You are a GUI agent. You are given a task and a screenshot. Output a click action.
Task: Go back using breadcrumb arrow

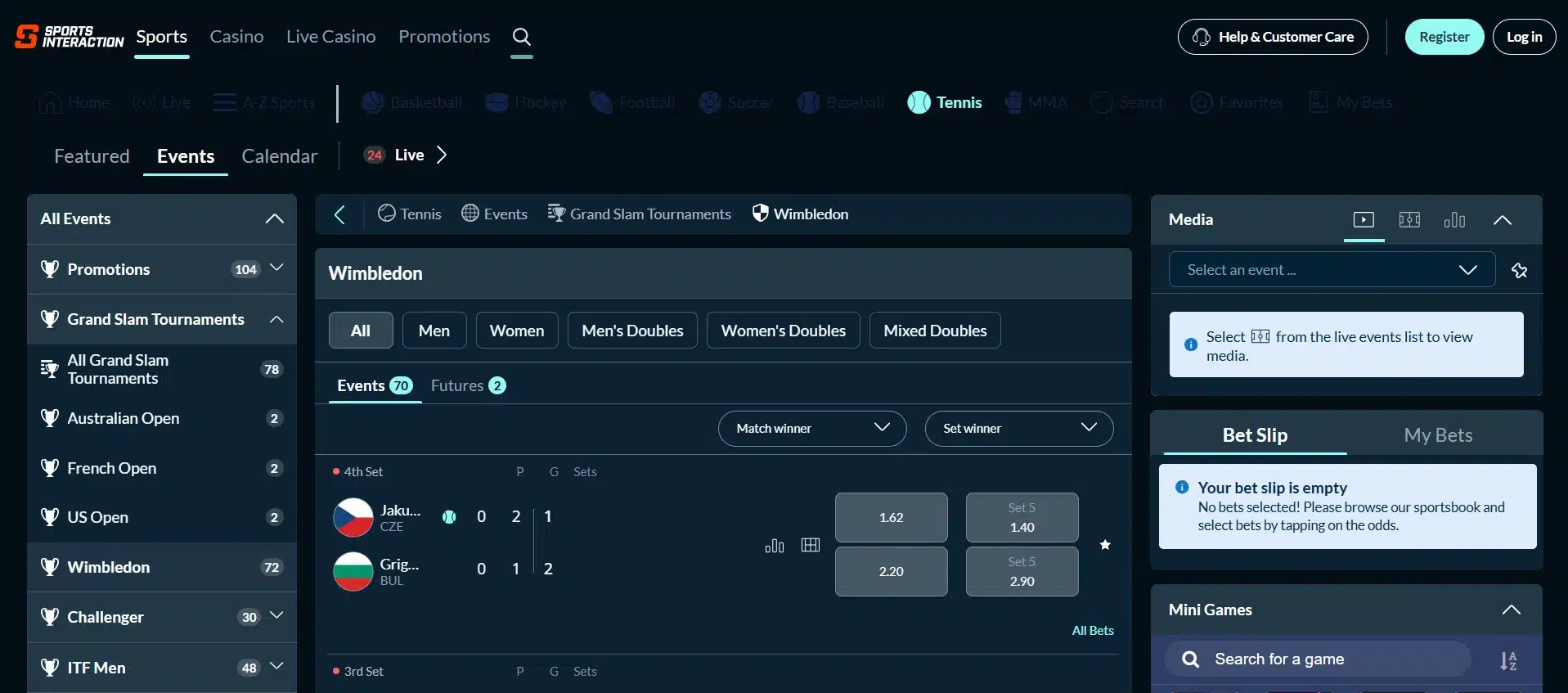pos(339,214)
